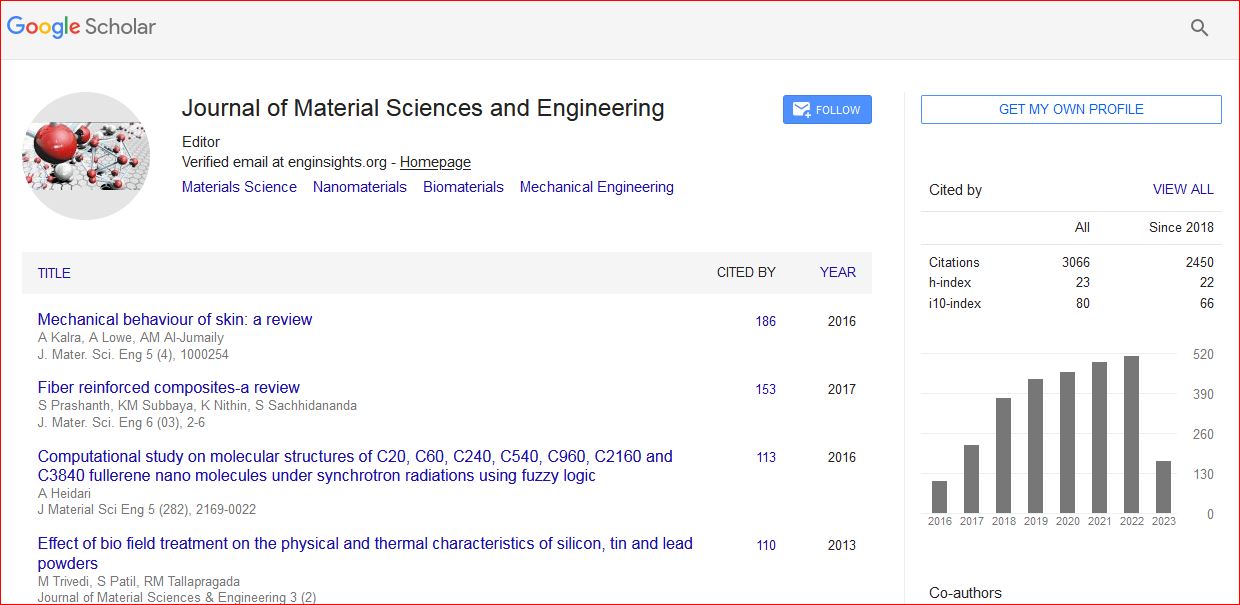Viewport: 1240px width, 605px height.
Task: Click the 153 citations count
Action: click(x=765, y=390)
